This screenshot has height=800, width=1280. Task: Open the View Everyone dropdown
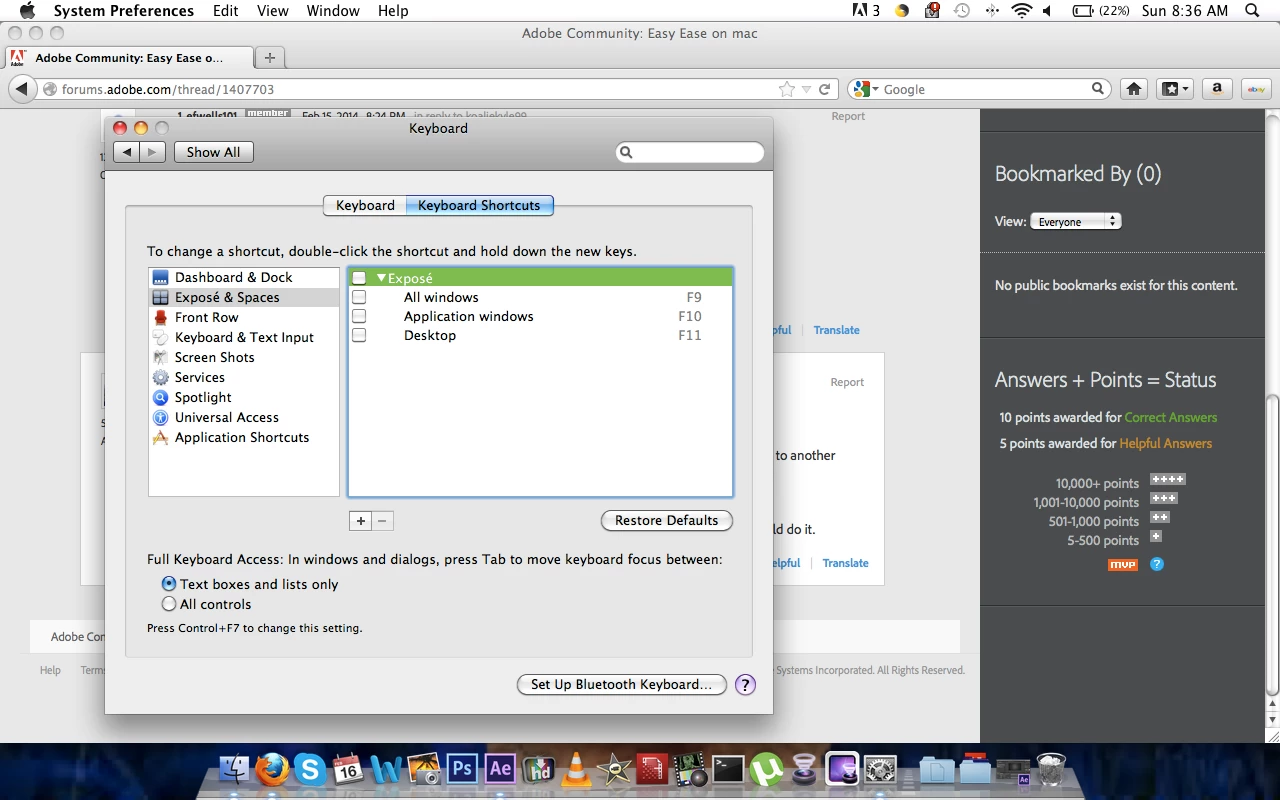click(1075, 221)
